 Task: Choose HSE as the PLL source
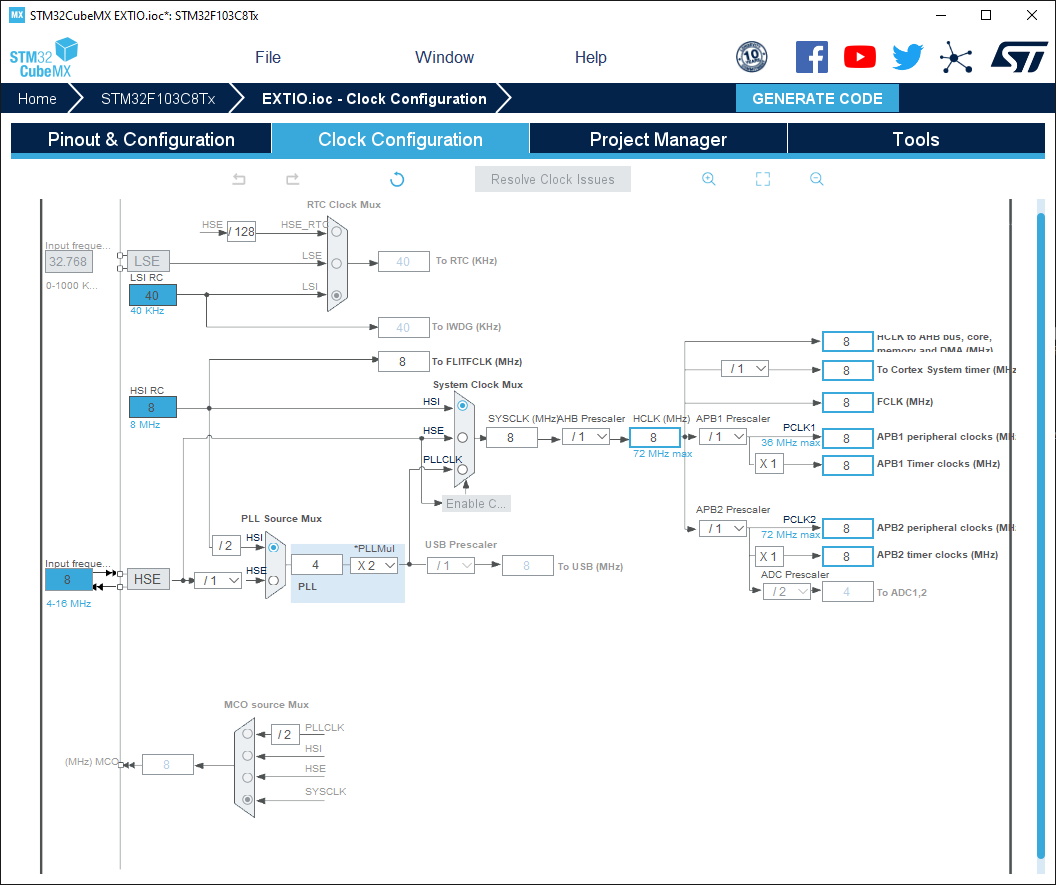coord(273,580)
